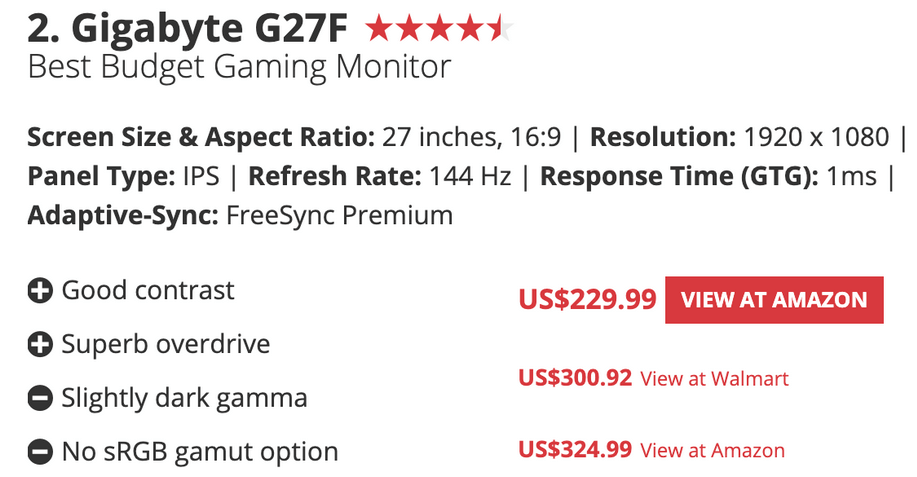The height and width of the screenshot is (477, 917).
Task: Click the No sRGB gamut option text
Action: pyautogui.click(x=200, y=452)
